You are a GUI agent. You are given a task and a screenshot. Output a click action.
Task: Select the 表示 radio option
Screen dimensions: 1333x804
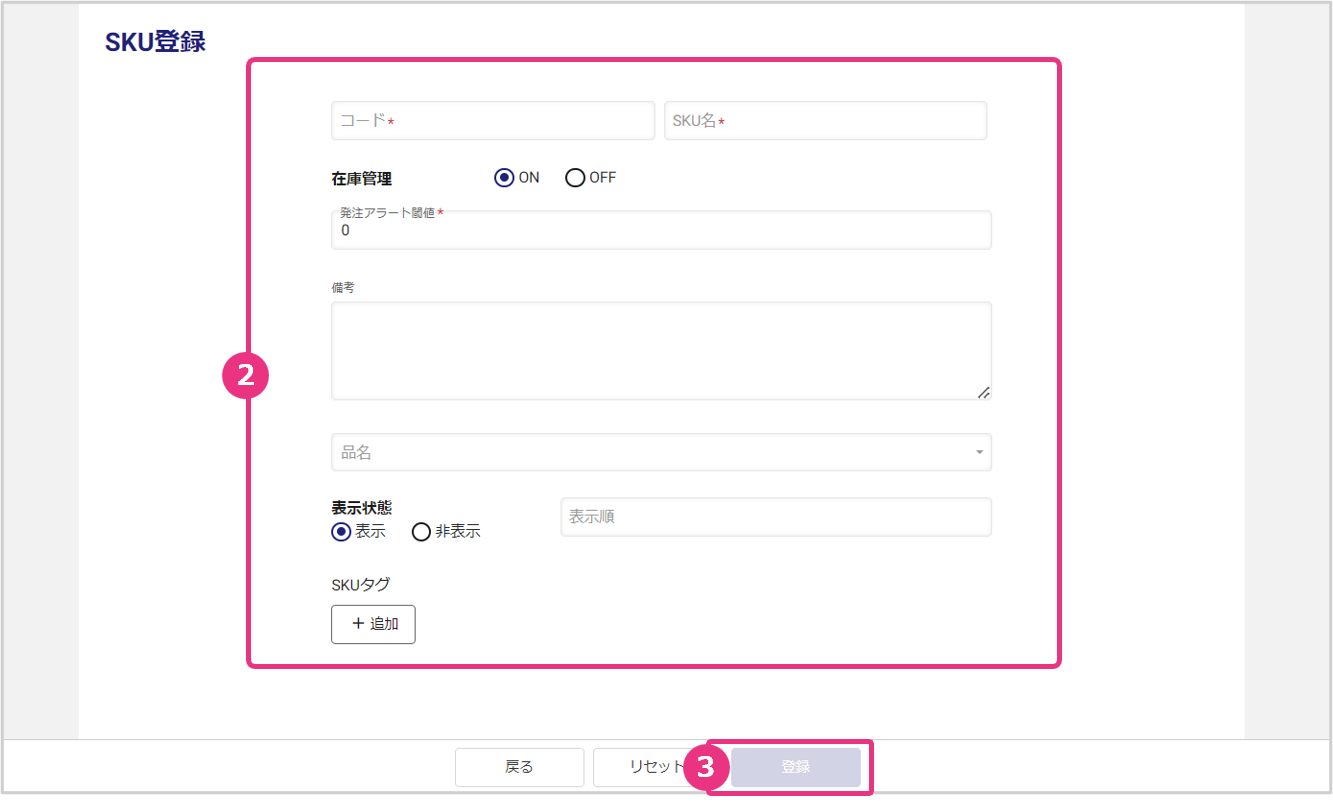point(341,532)
